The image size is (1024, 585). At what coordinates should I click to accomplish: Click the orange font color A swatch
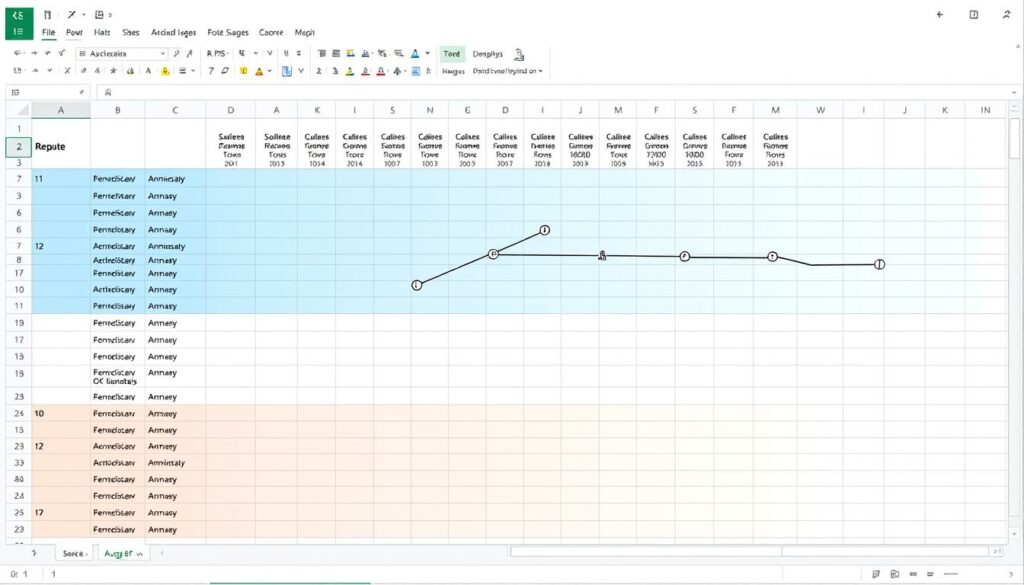(259, 71)
